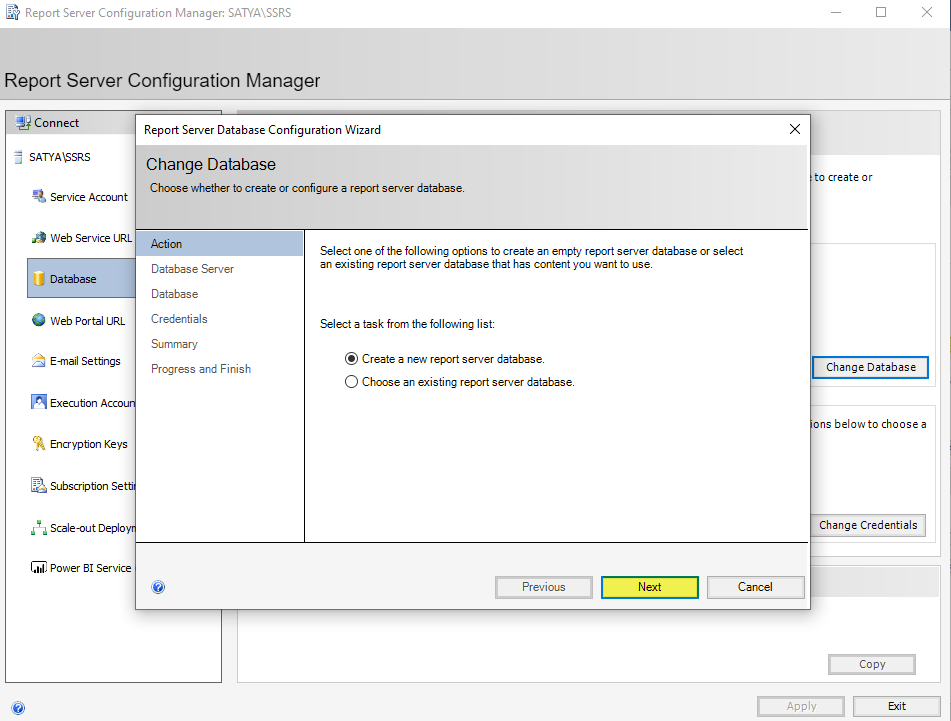The image size is (951, 721).
Task: Click the Web Service URL globe icon
Action: coord(39,238)
